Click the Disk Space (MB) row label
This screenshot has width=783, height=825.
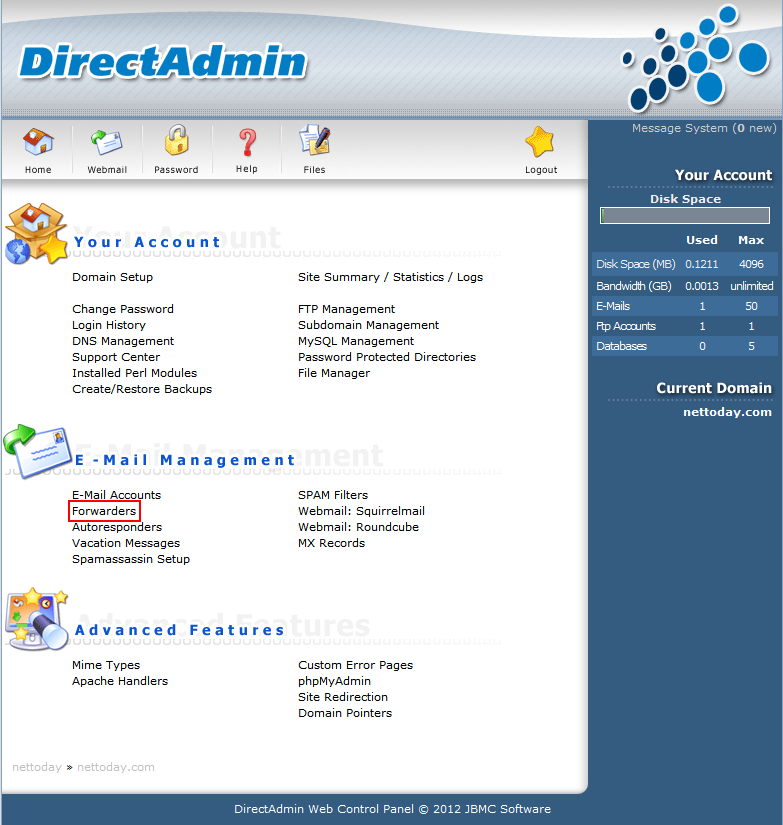click(636, 264)
